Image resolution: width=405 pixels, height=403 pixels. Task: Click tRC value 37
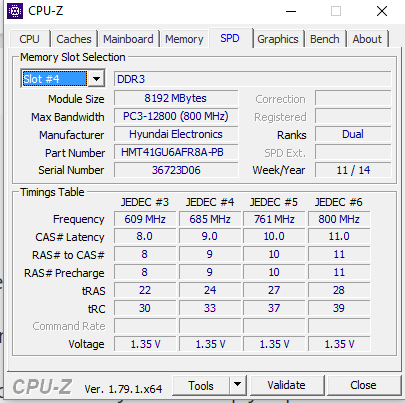274,308
